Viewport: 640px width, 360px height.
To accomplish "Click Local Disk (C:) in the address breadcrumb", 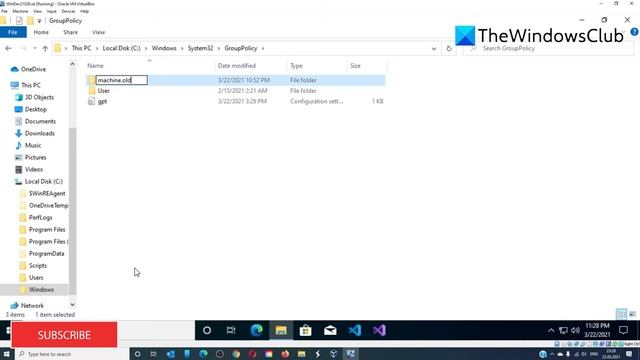I will (121, 48).
